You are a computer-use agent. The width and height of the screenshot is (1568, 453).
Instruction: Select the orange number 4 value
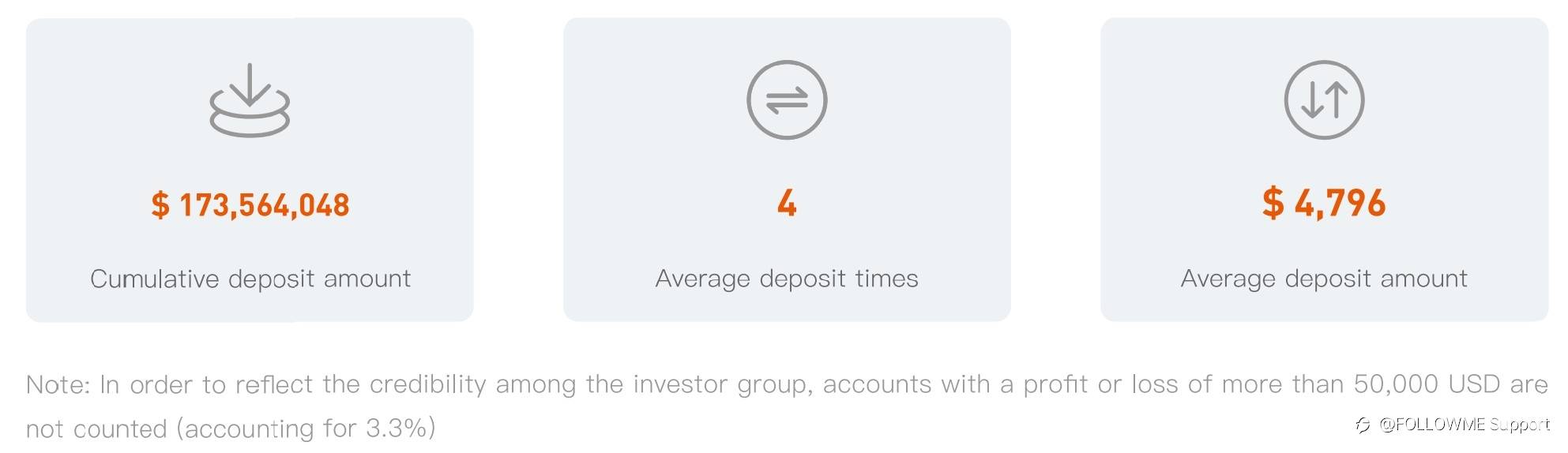tap(787, 203)
